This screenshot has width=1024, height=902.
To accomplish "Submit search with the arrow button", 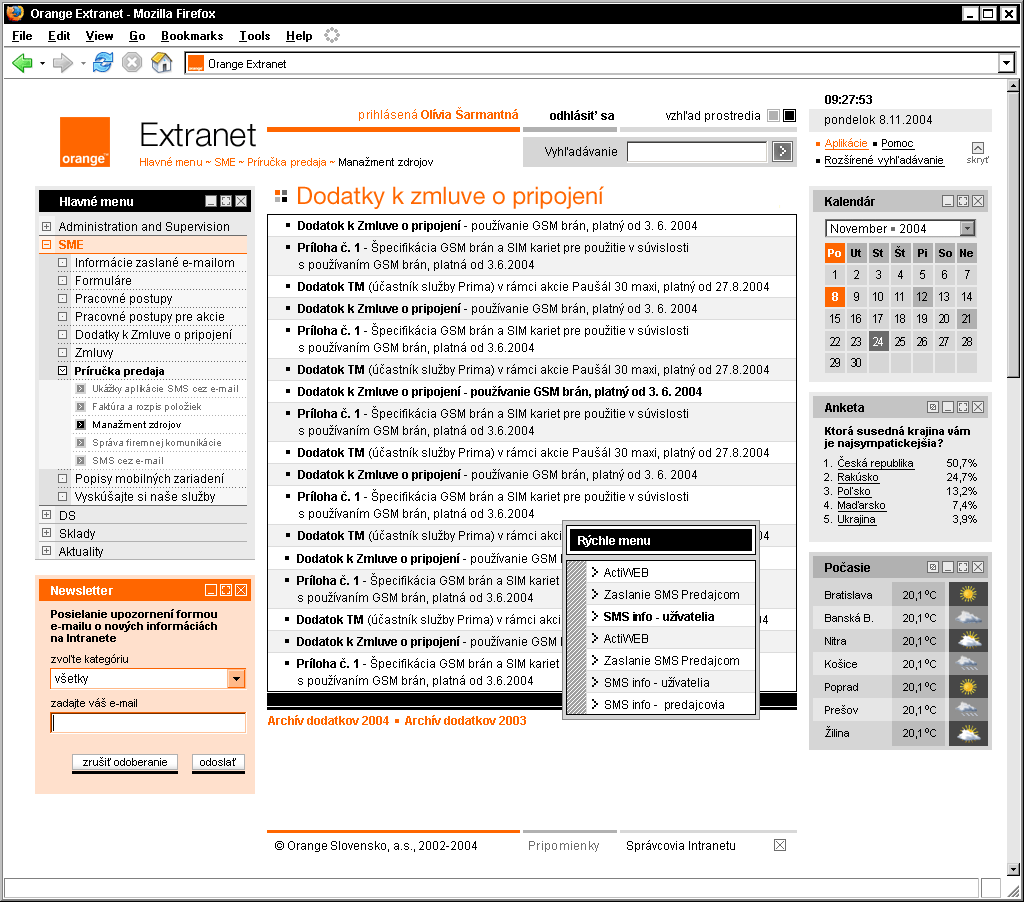I will (x=782, y=152).
